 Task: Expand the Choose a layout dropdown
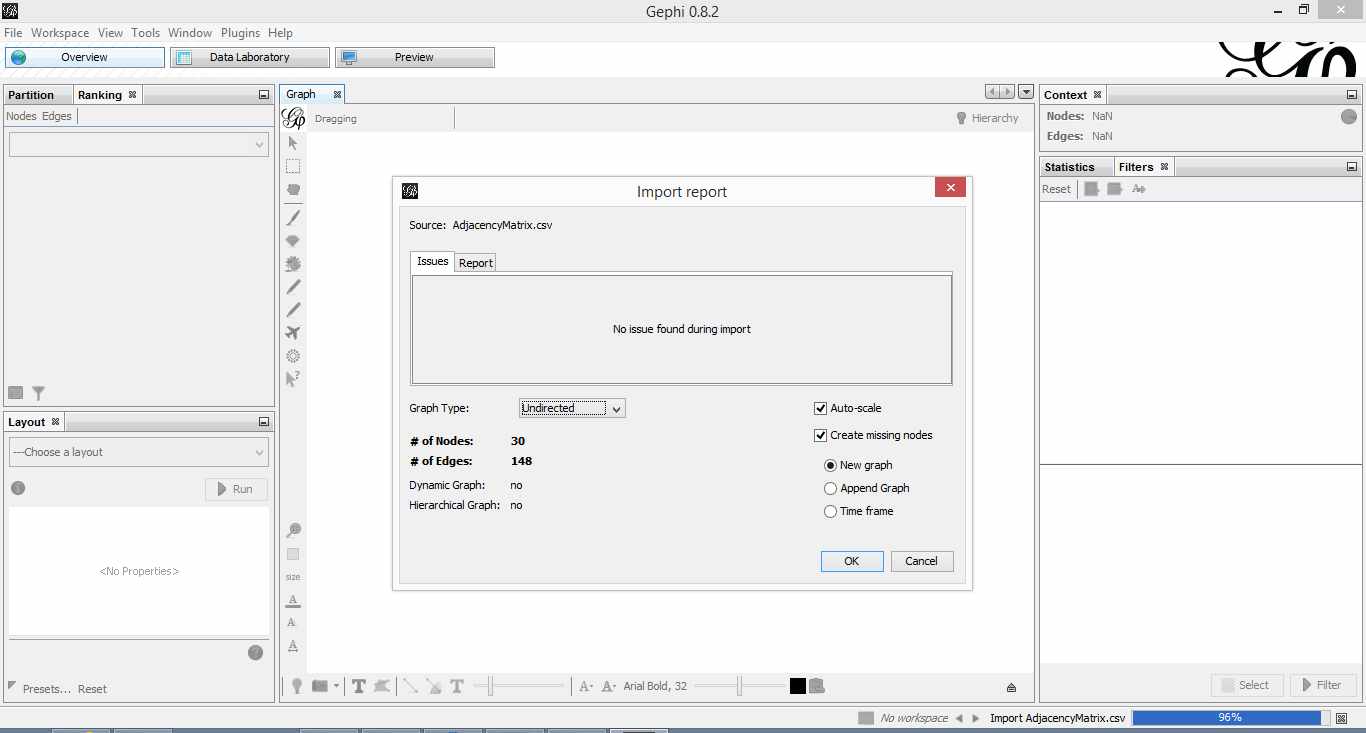(x=139, y=452)
